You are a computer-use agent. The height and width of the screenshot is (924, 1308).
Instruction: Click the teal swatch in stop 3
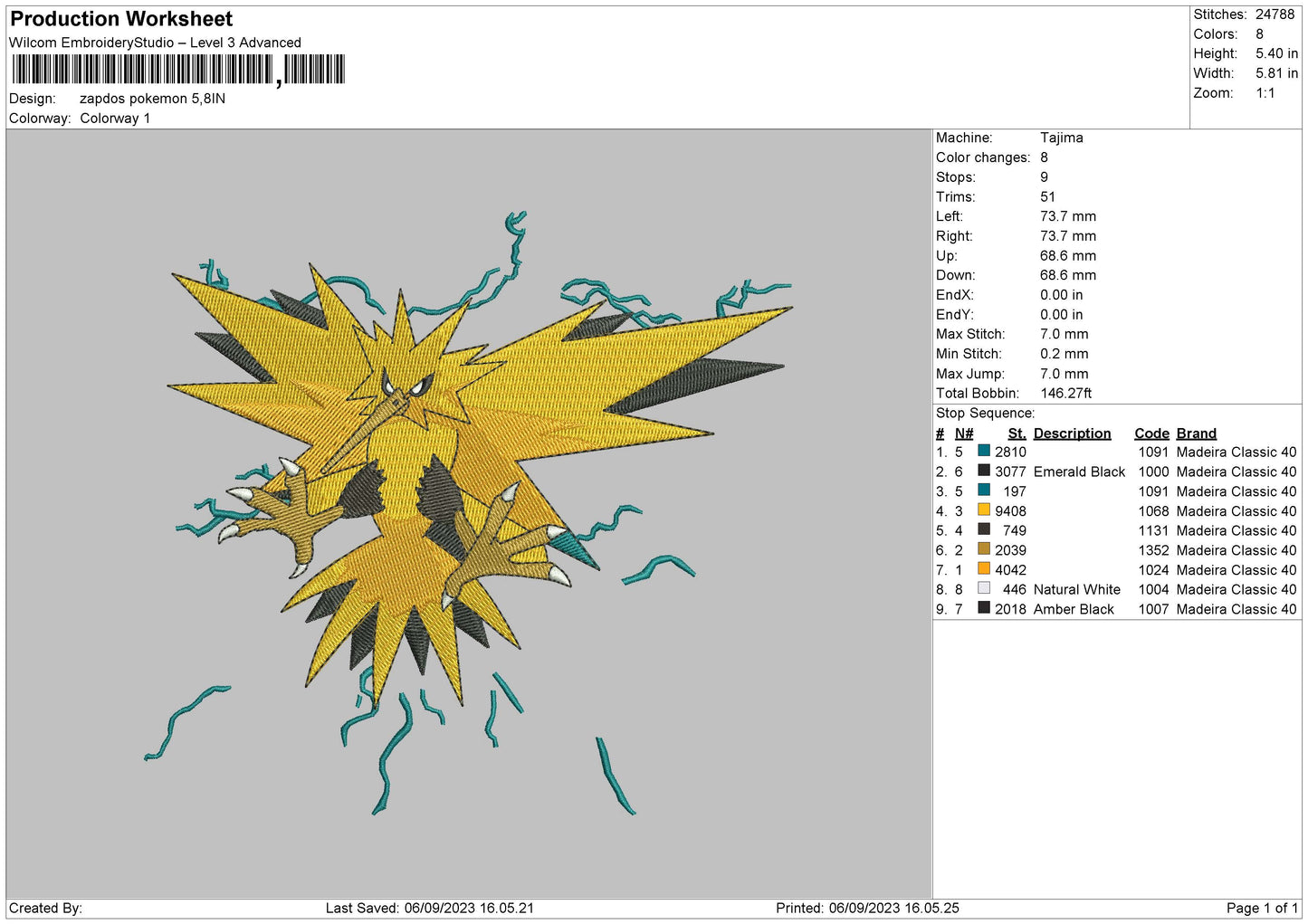pyautogui.click(x=984, y=491)
